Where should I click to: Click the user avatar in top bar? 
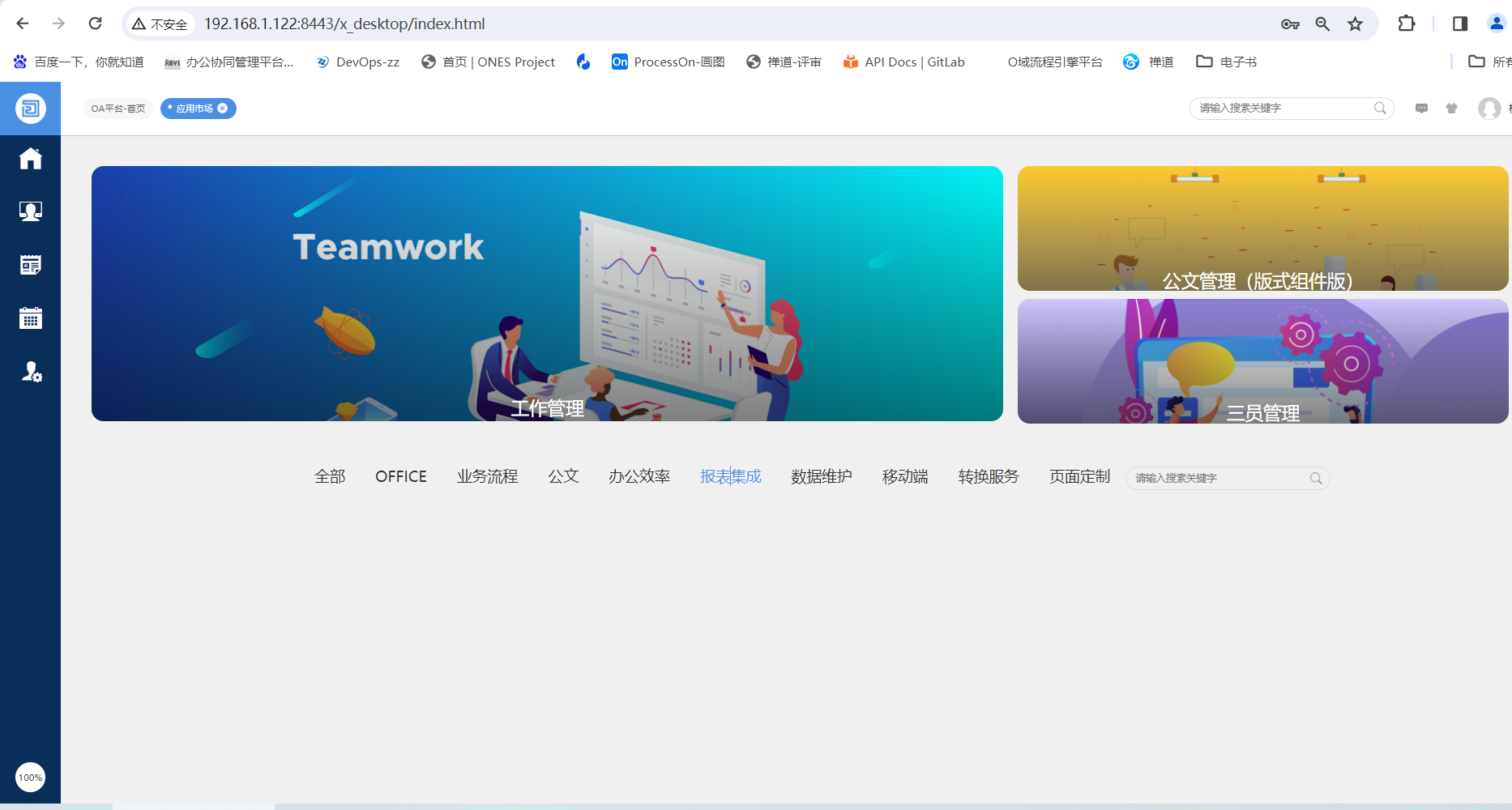pyautogui.click(x=1489, y=109)
